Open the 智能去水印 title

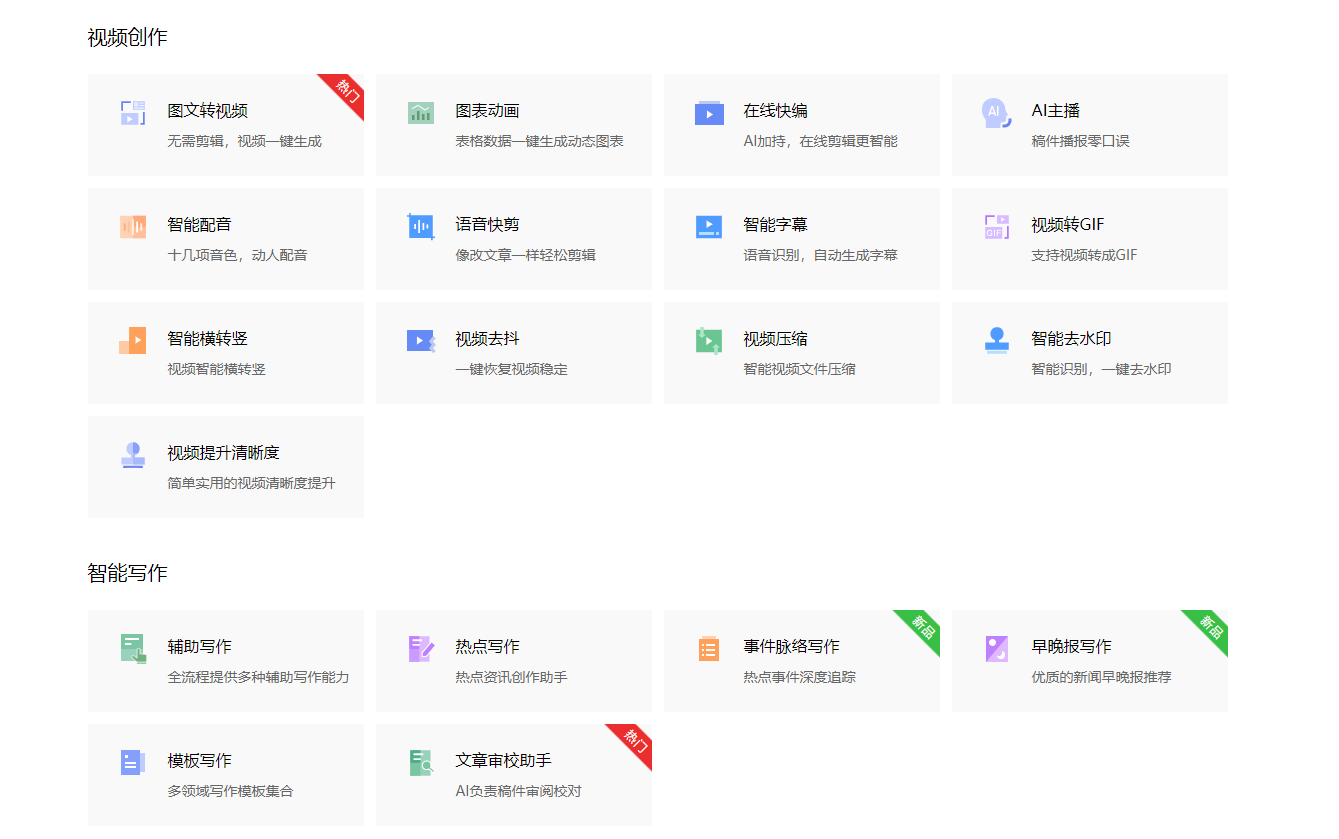click(x=1072, y=339)
